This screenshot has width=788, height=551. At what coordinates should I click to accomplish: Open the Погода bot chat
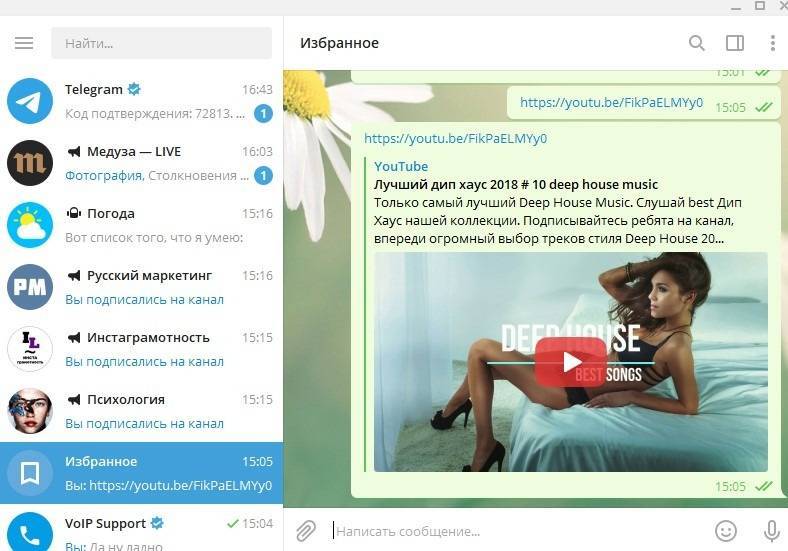point(141,225)
